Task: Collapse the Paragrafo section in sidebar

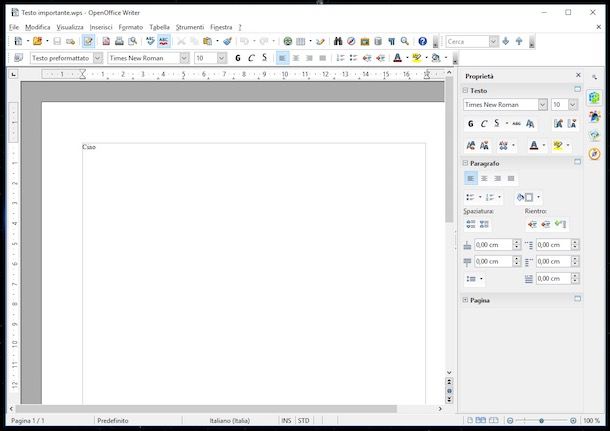Action: click(465, 163)
